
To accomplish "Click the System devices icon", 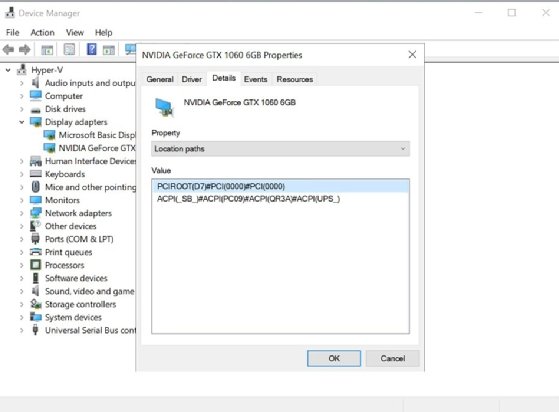I will 36,317.
